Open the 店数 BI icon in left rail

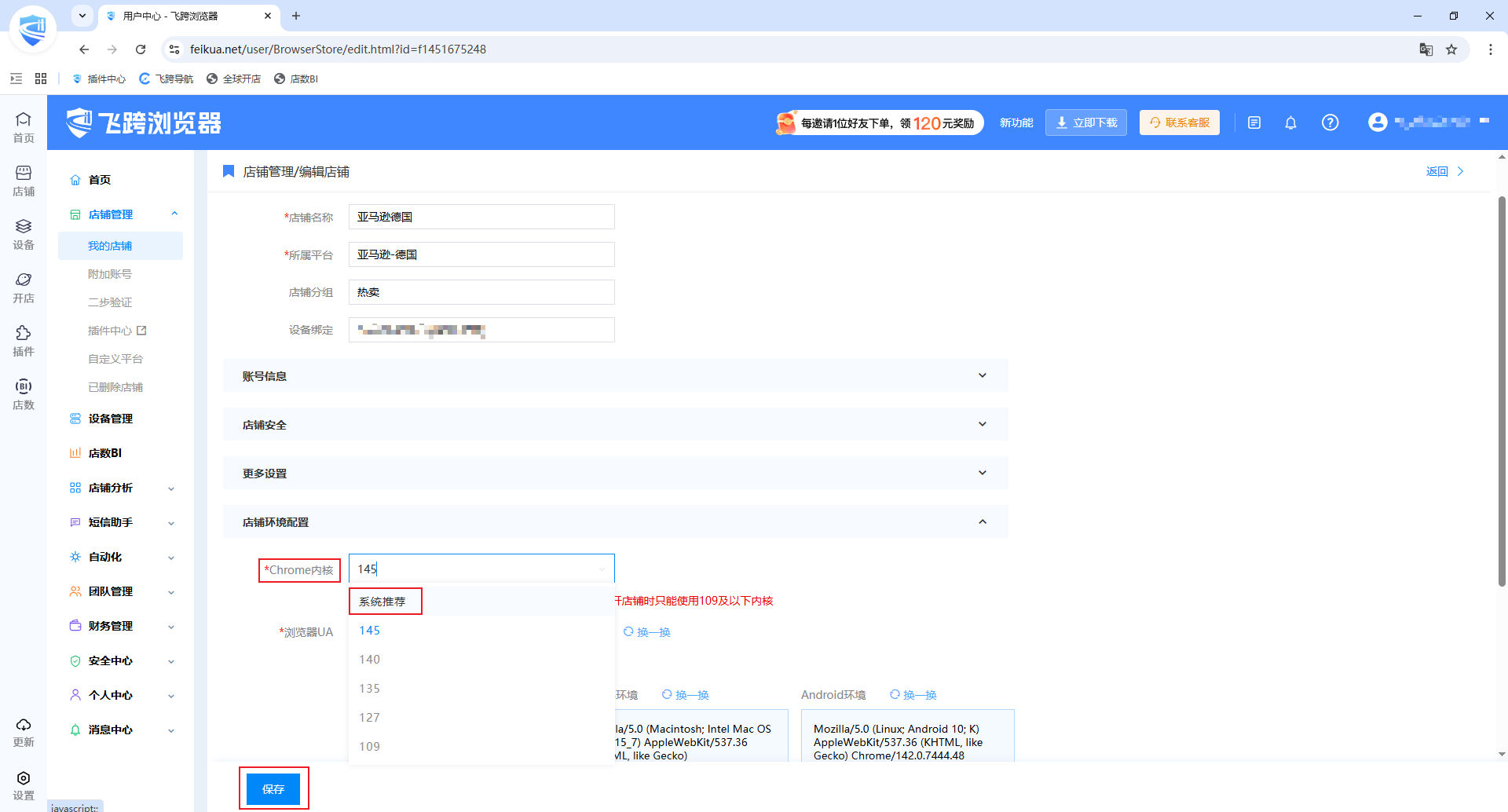[24, 394]
